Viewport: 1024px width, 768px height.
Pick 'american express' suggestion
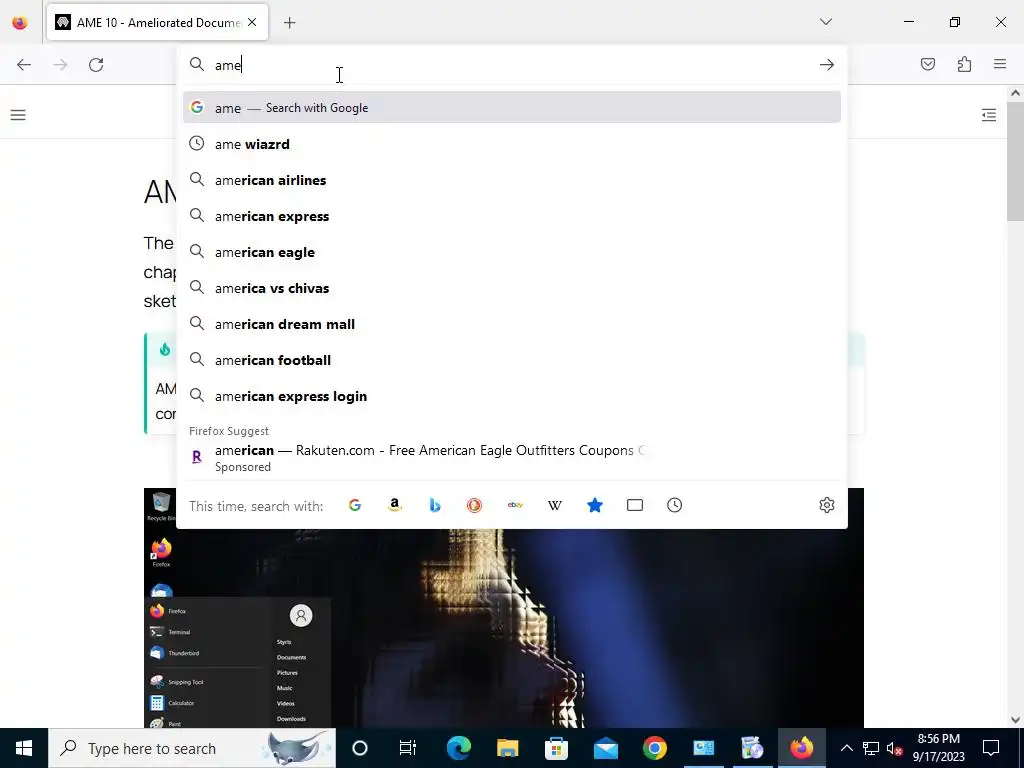point(512,216)
